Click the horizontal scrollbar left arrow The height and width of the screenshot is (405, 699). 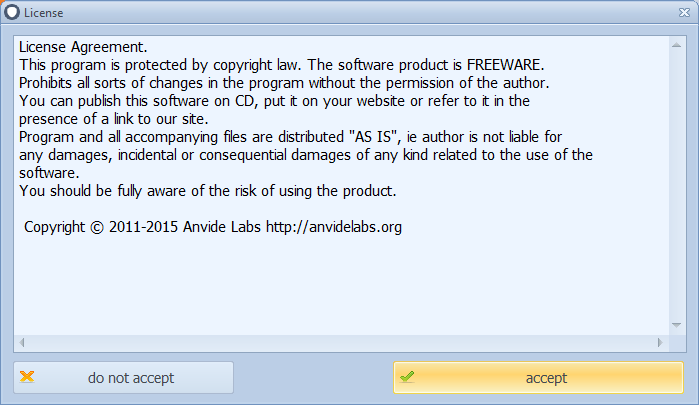[x=23, y=342]
